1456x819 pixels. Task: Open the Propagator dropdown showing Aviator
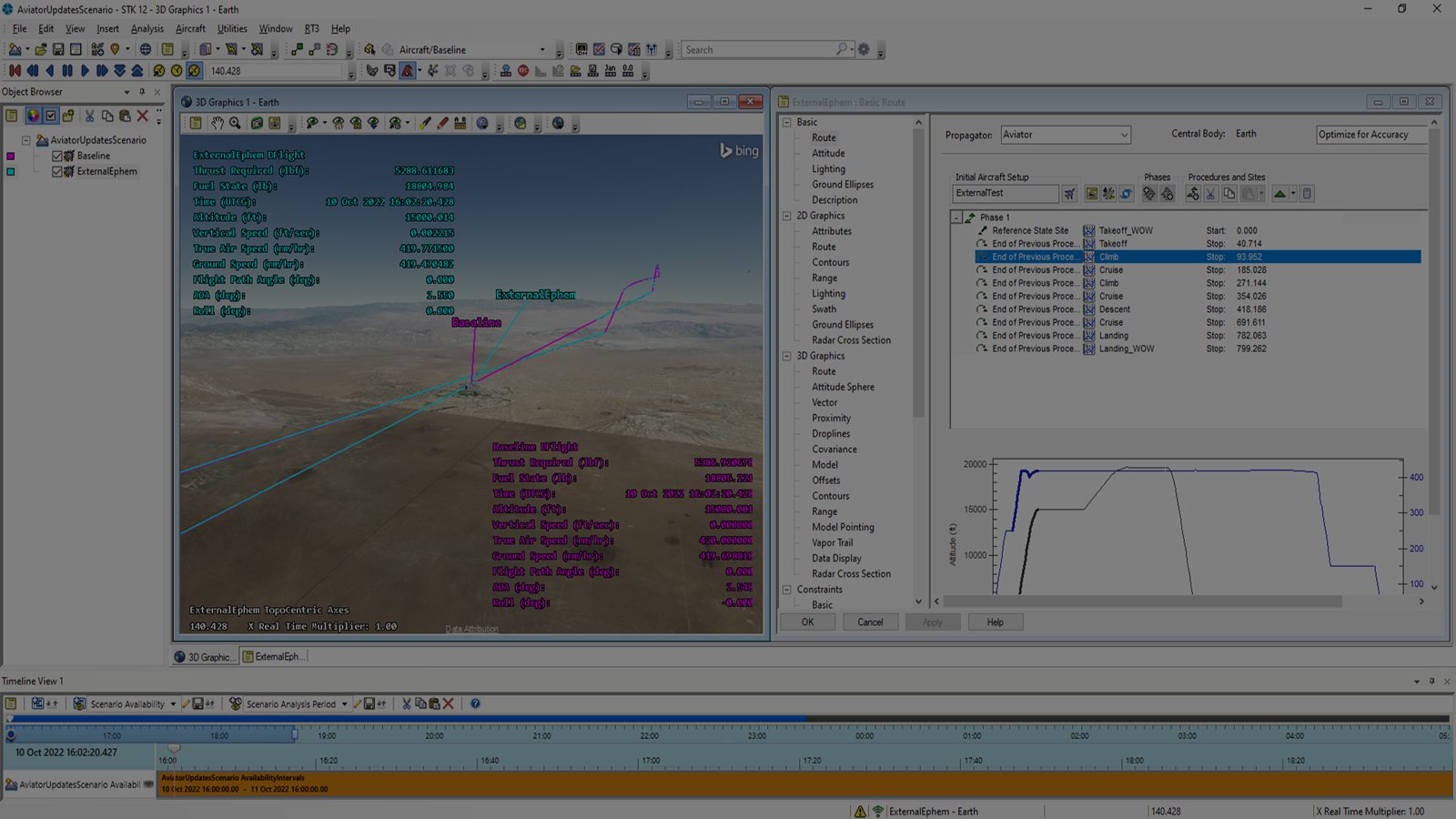pos(1127,134)
